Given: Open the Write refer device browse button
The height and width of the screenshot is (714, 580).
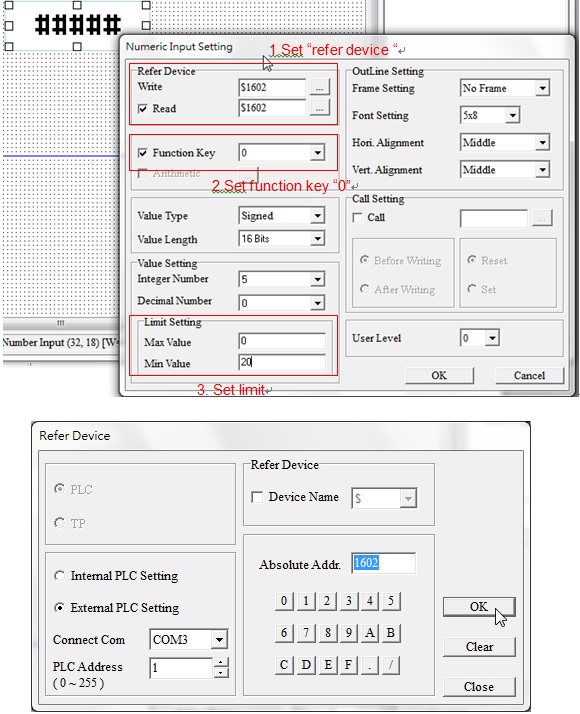Looking at the screenshot, I should 320,87.
